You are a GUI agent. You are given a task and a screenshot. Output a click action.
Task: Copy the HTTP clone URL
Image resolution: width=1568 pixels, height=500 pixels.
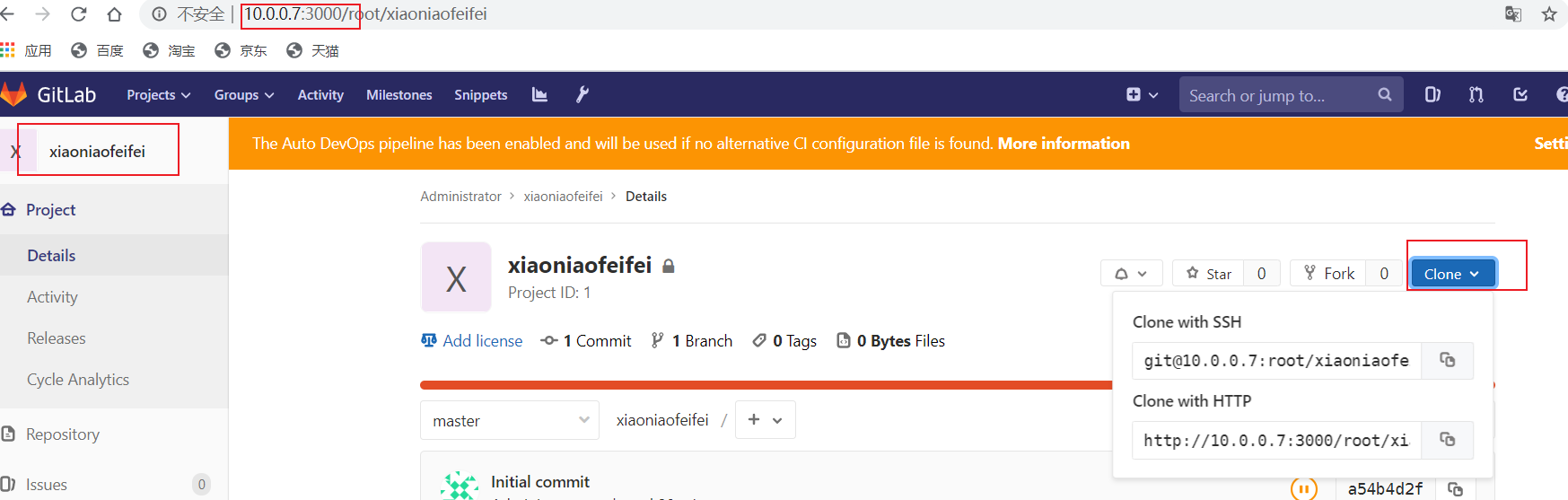click(x=1447, y=439)
